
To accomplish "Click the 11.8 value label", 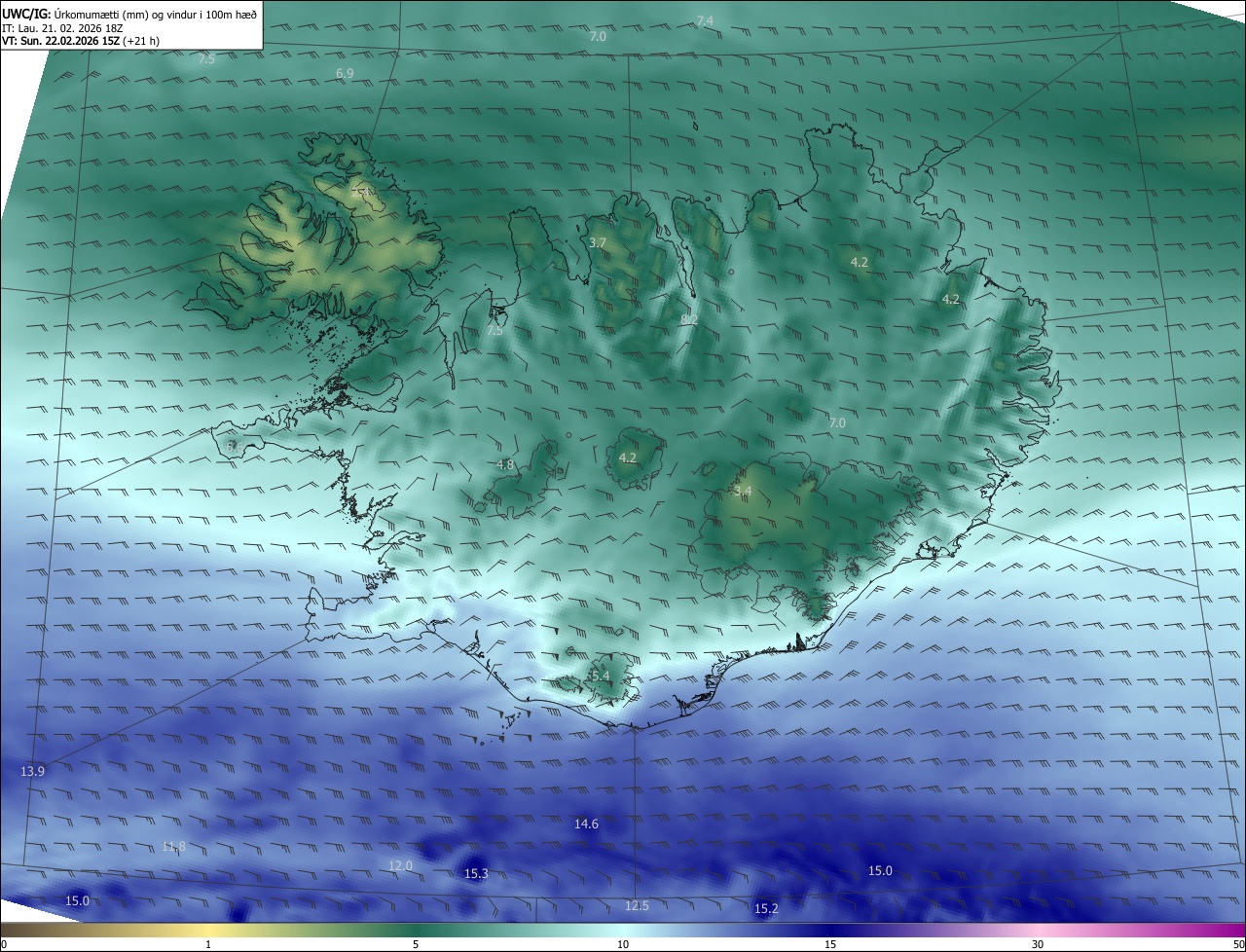I will 173,847.
